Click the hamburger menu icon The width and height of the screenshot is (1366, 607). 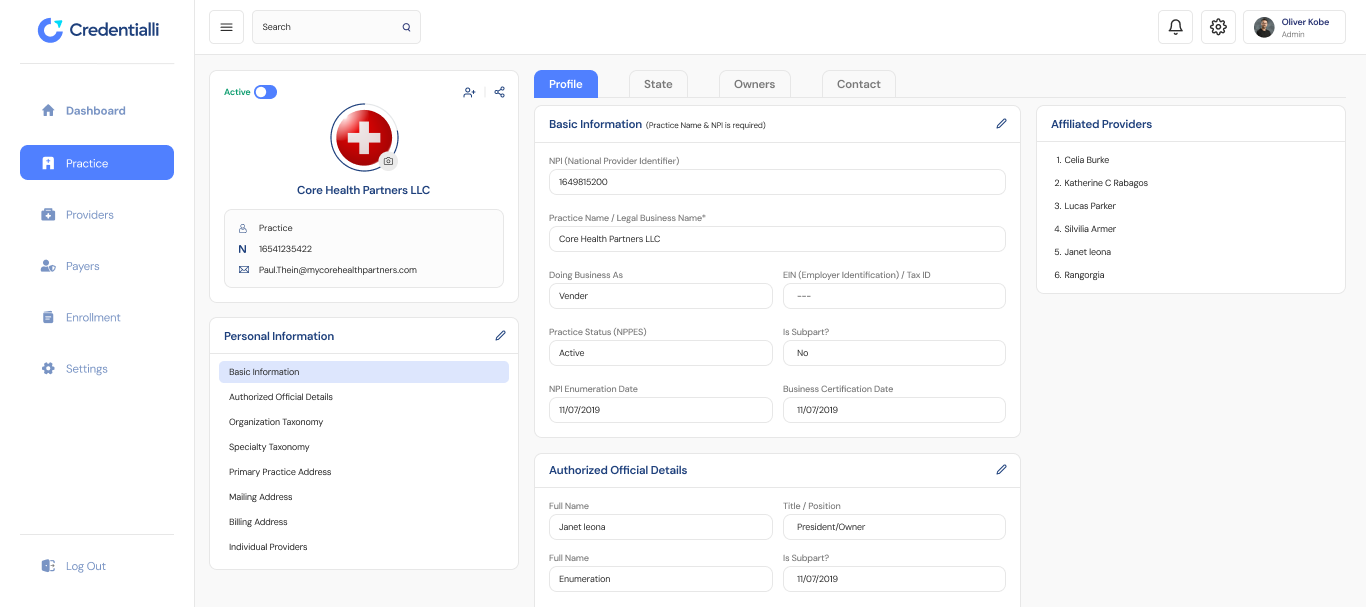click(226, 27)
